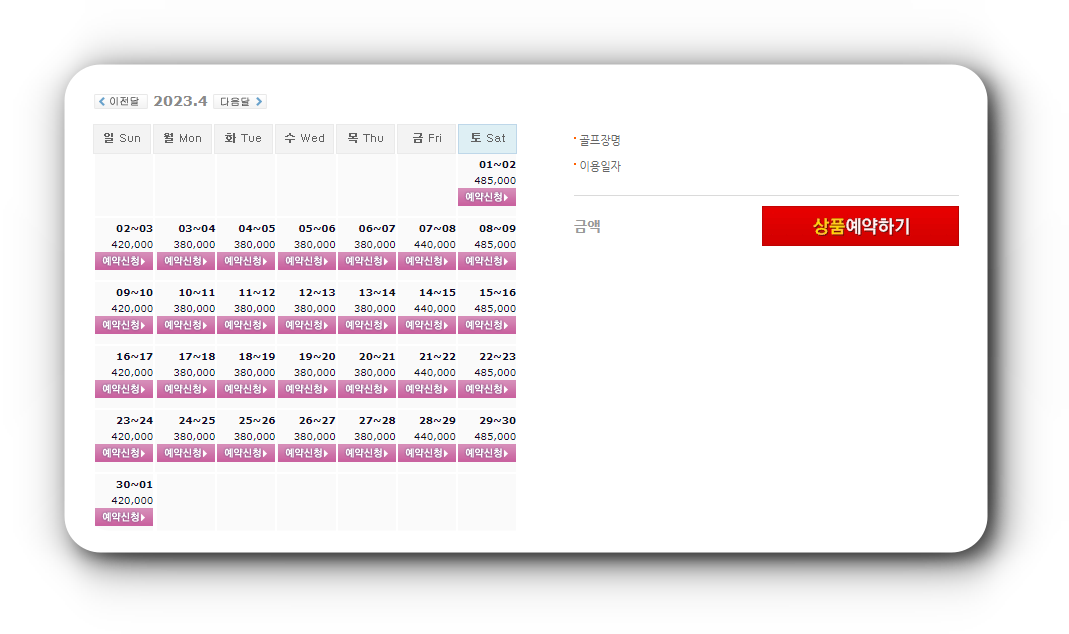
Task: Click 예약신청 for dates 01~02
Action: click(x=487, y=197)
